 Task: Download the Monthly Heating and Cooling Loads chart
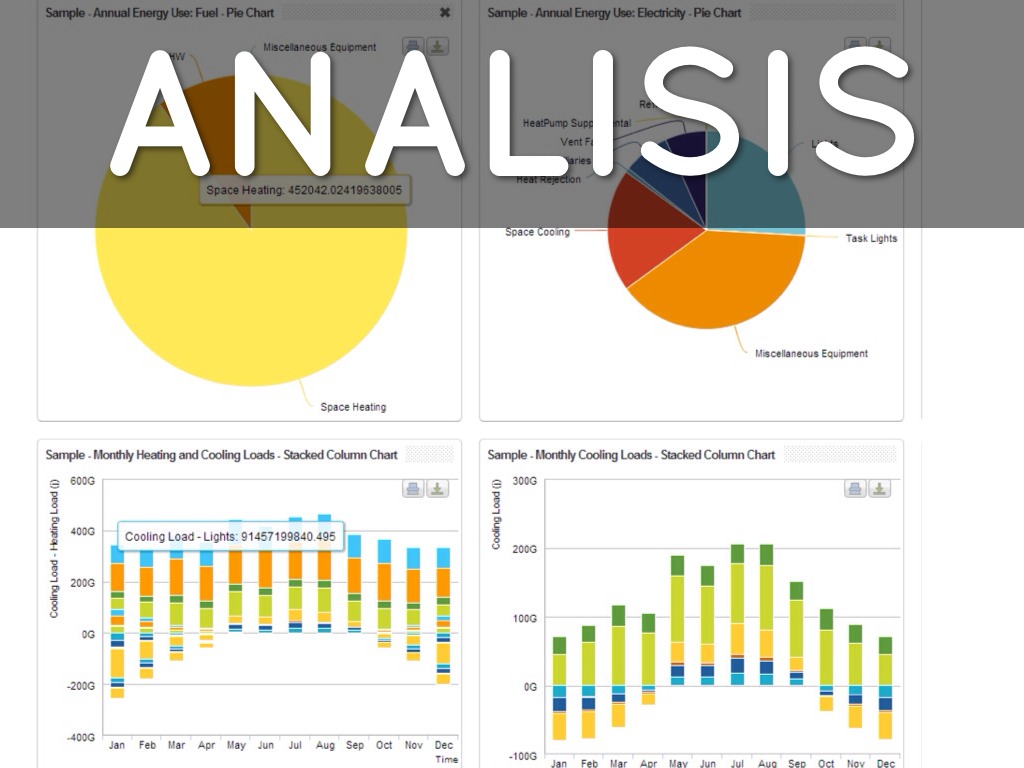pos(438,488)
